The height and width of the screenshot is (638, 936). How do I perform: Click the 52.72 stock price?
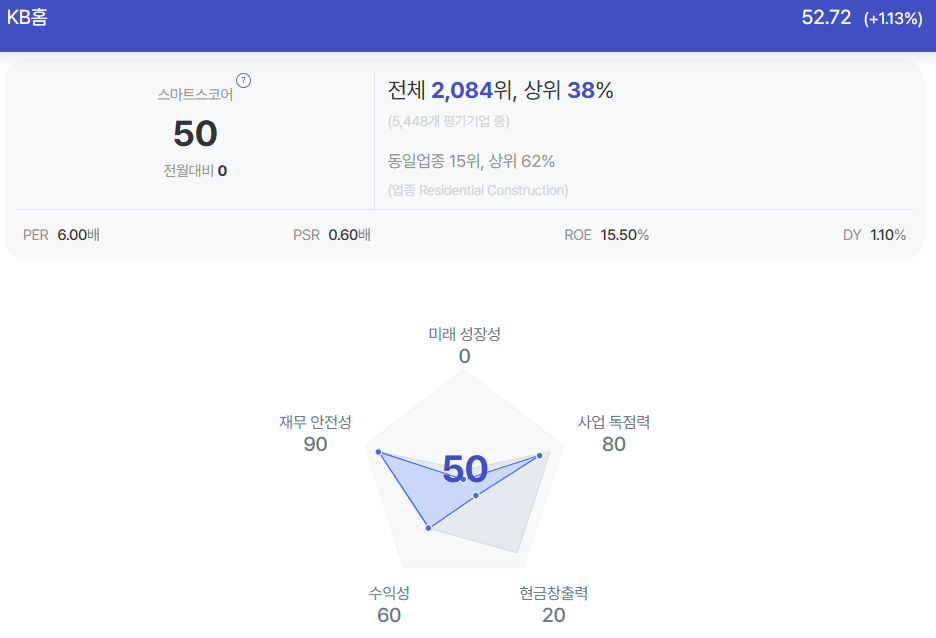826,17
